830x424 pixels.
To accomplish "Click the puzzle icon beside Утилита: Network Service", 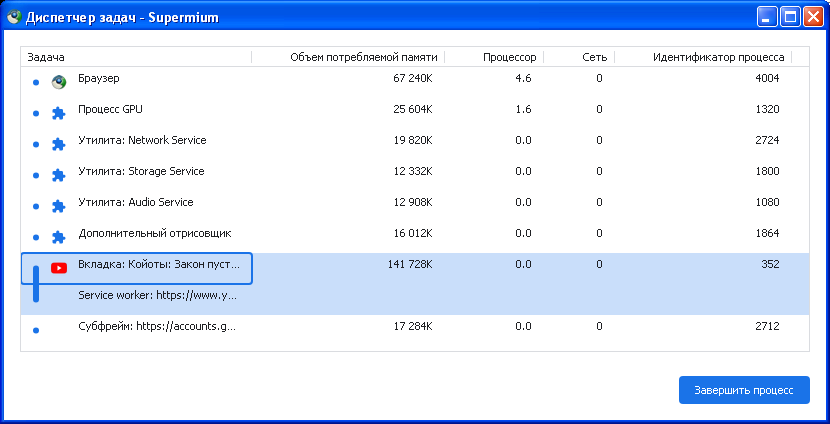I will coord(59,144).
